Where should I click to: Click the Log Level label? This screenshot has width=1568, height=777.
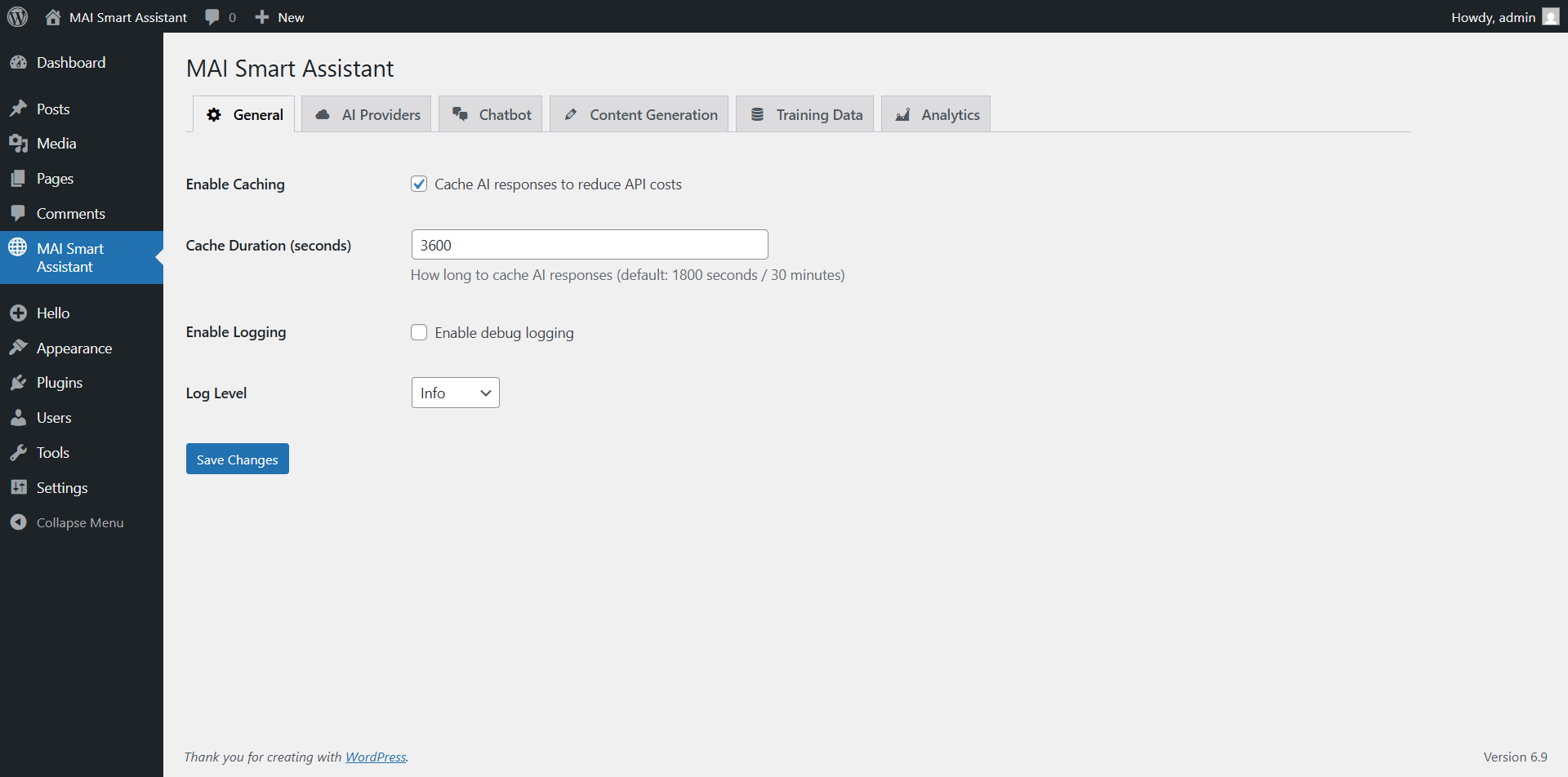[x=216, y=393]
